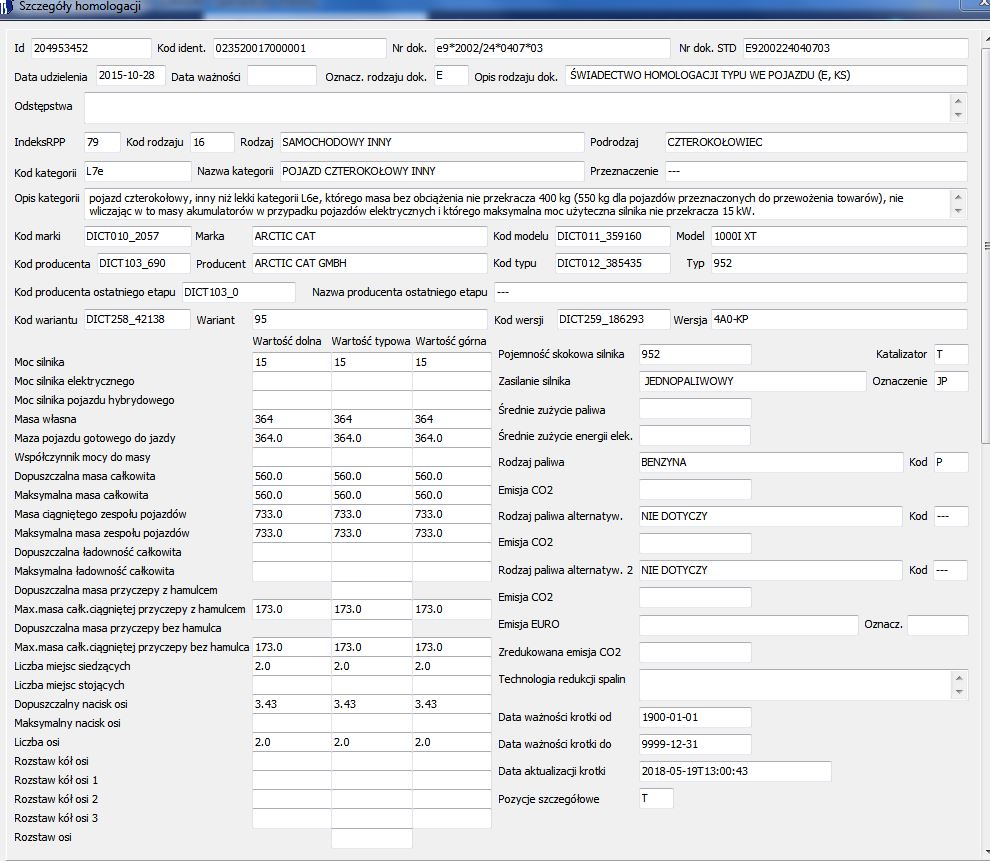
Task: Click Masa własna Wartość typowa cell 364
Action: 371,419
